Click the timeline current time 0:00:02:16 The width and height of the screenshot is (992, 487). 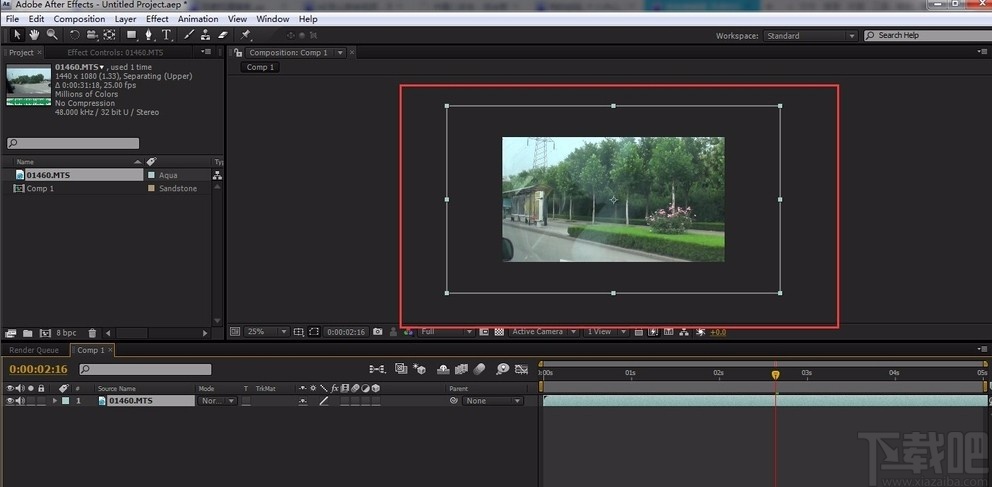[x=38, y=369]
